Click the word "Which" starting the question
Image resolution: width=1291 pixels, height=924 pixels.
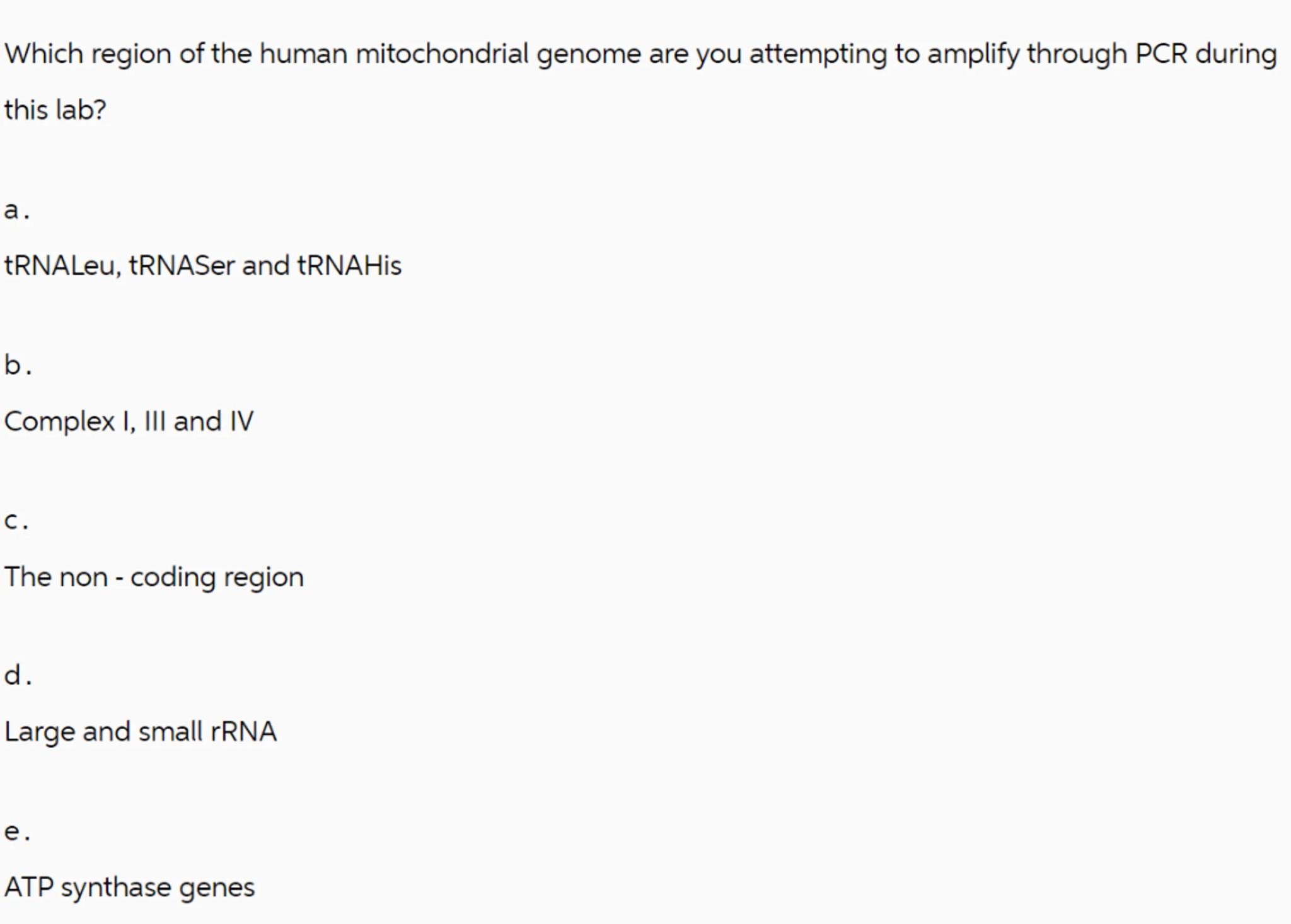click(x=43, y=54)
